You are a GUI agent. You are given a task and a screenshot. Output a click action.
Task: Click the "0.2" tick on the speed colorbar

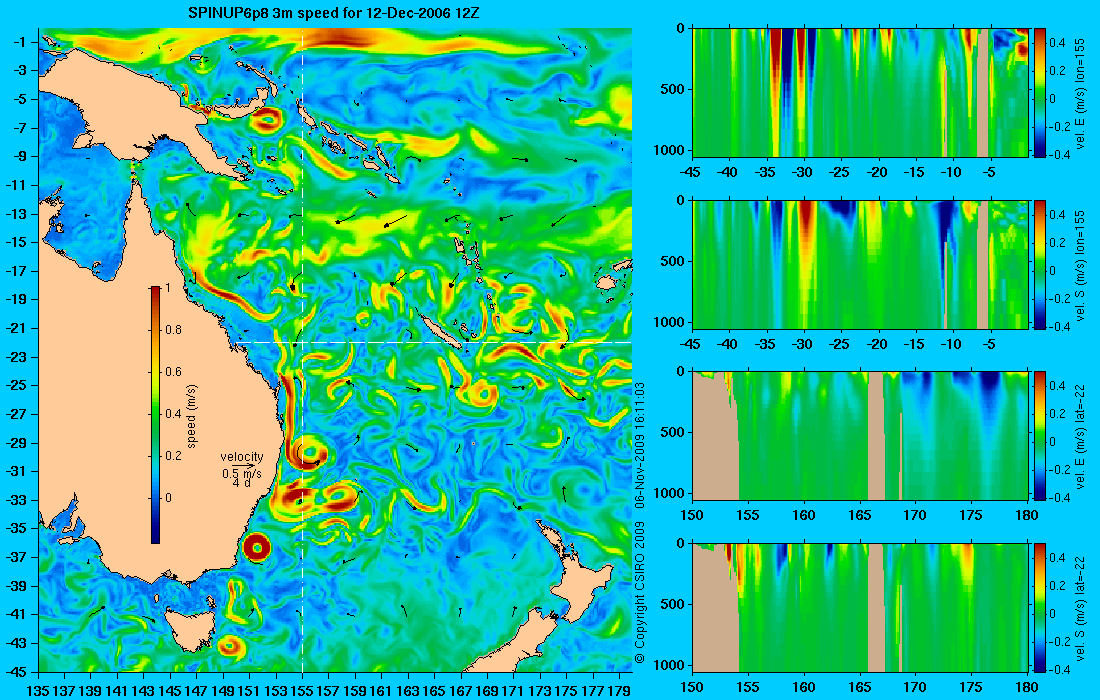(173, 456)
